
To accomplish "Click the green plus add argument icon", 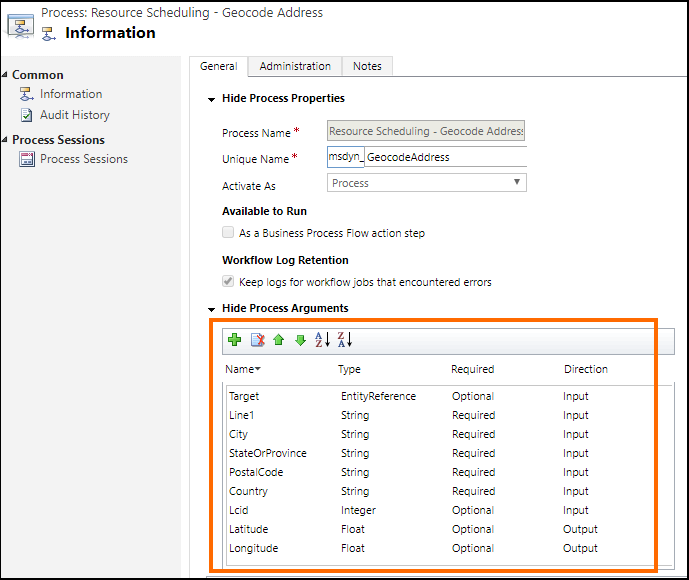I will (235, 340).
